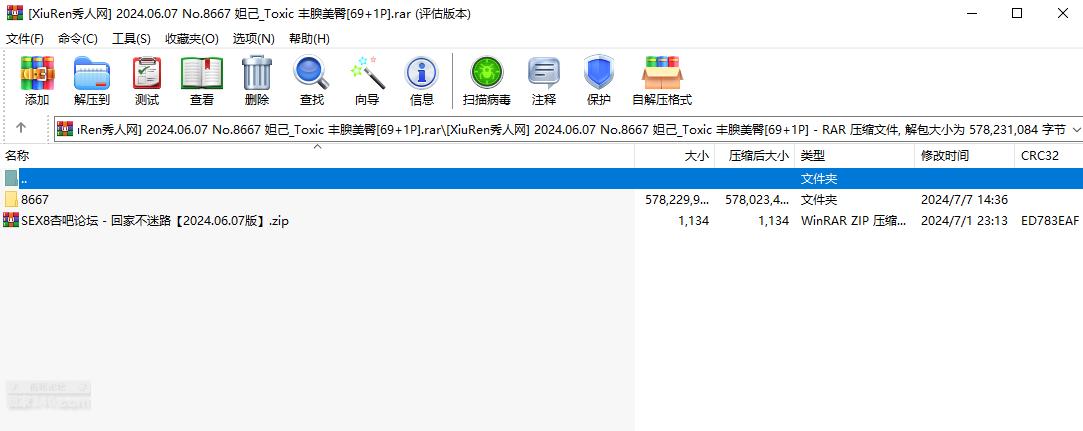Image resolution: width=1083 pixels, height=431 pixels.
Task: Click the zip file icon in list
Action: (x=11, y=220)
